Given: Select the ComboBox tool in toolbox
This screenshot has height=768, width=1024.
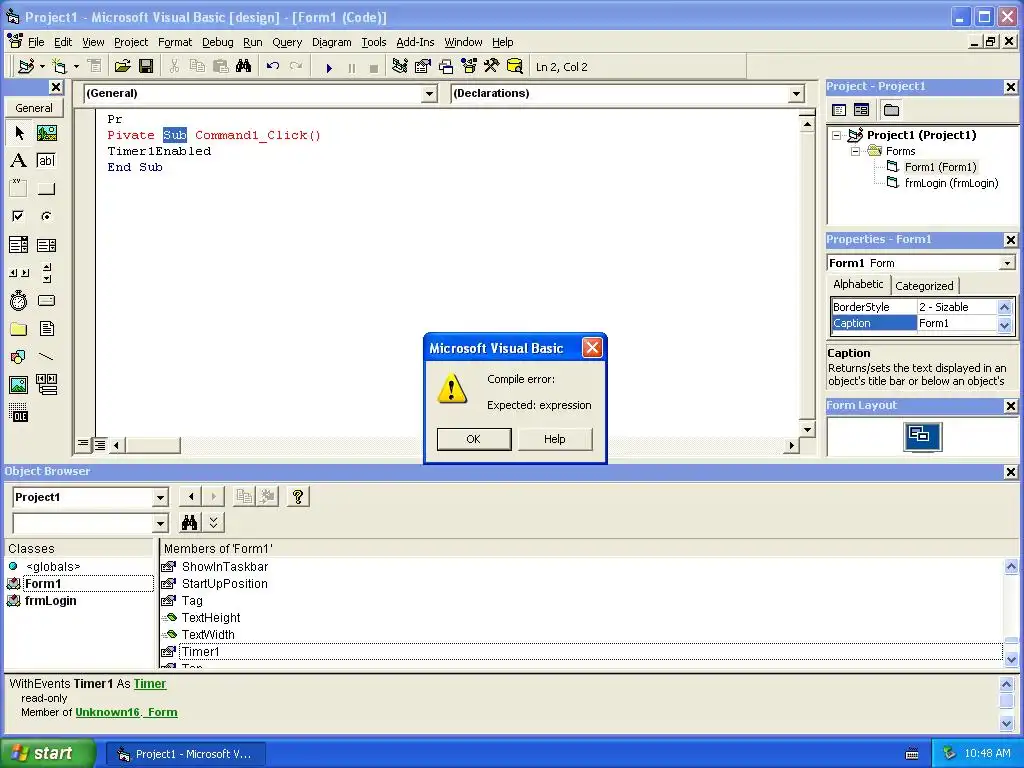Looking at the screenshot, I should pyautogui.click(x=19, y=245).
